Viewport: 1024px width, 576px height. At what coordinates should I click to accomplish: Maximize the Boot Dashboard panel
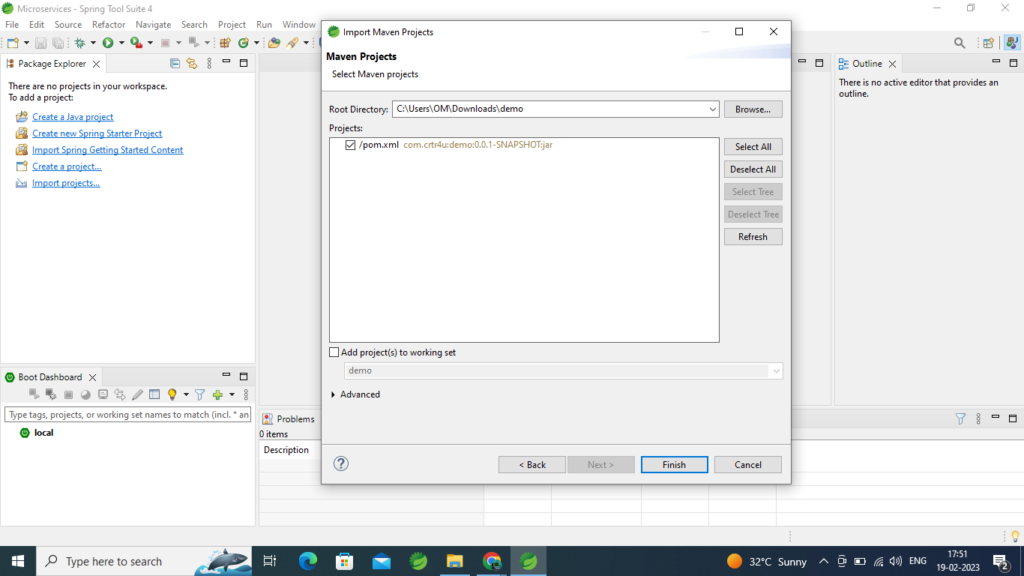coord(244,376)
